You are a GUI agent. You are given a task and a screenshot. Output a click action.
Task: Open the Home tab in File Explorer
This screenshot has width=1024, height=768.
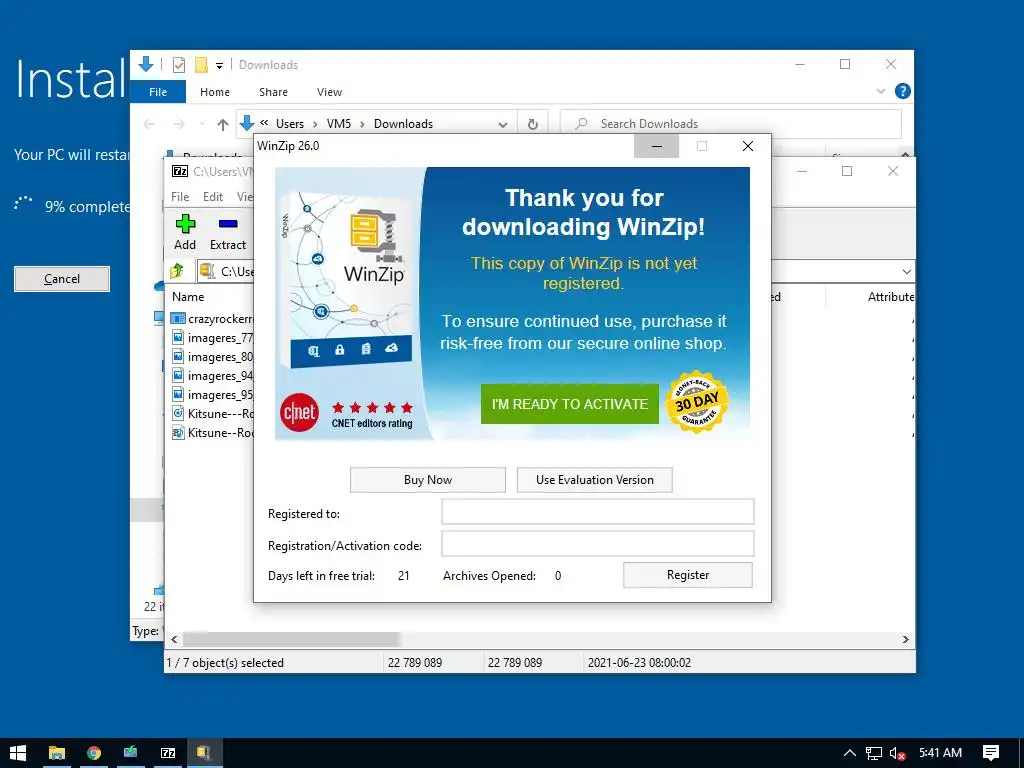pyautogui.click(x=215, y=92)
